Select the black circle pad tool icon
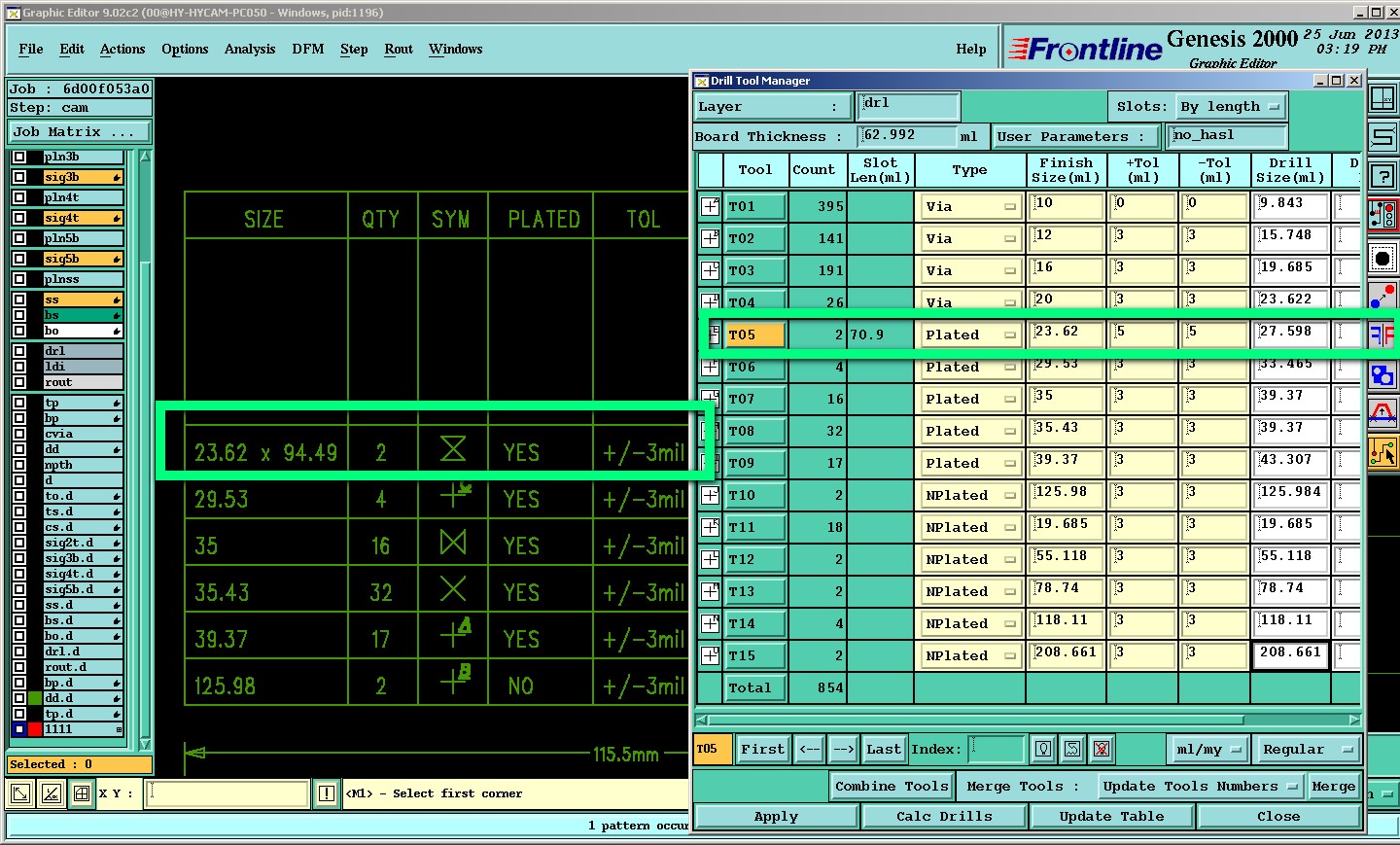Screen dimensions: 1400x845 pyautogui.click(x=1382, y=258)
